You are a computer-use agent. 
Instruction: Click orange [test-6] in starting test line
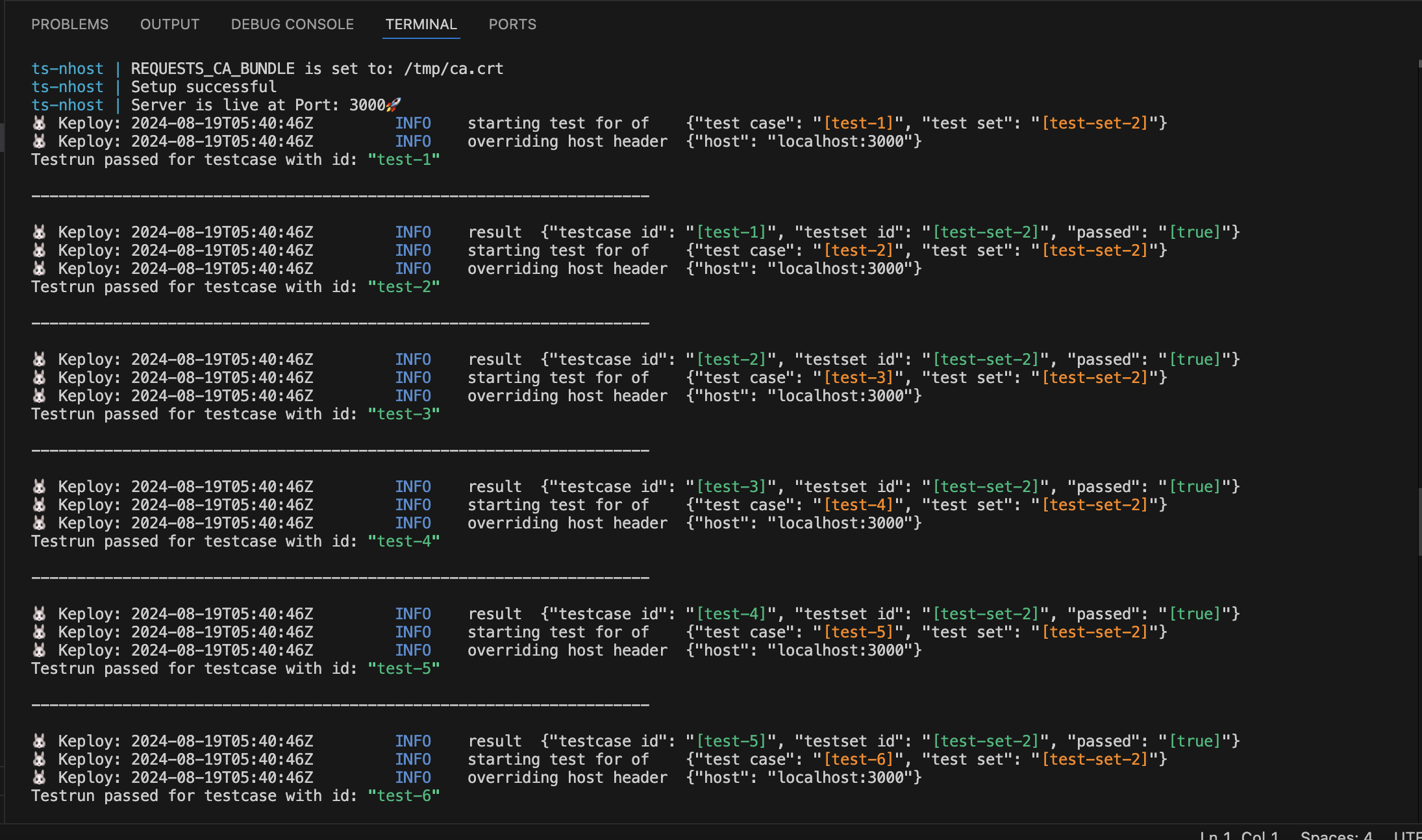tap(858, 760)
